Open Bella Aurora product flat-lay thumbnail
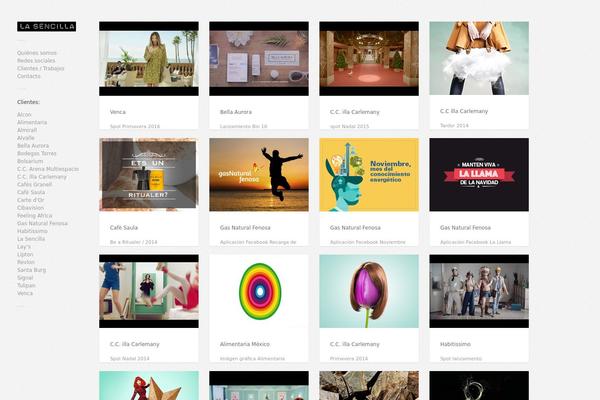Image resolution: width=600 pixels, height=400 pixels. tap(259, 59)
